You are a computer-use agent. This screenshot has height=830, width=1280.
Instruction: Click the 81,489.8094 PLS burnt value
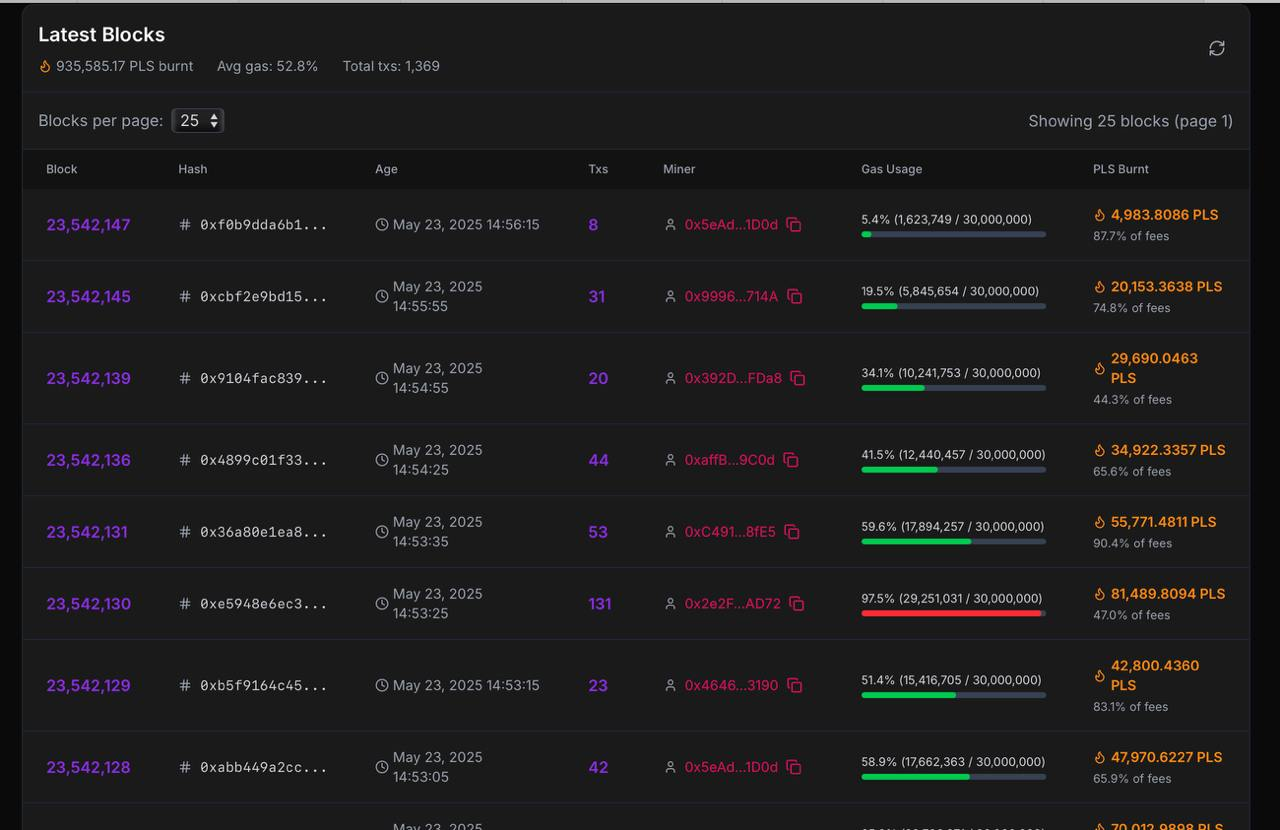1168,594
